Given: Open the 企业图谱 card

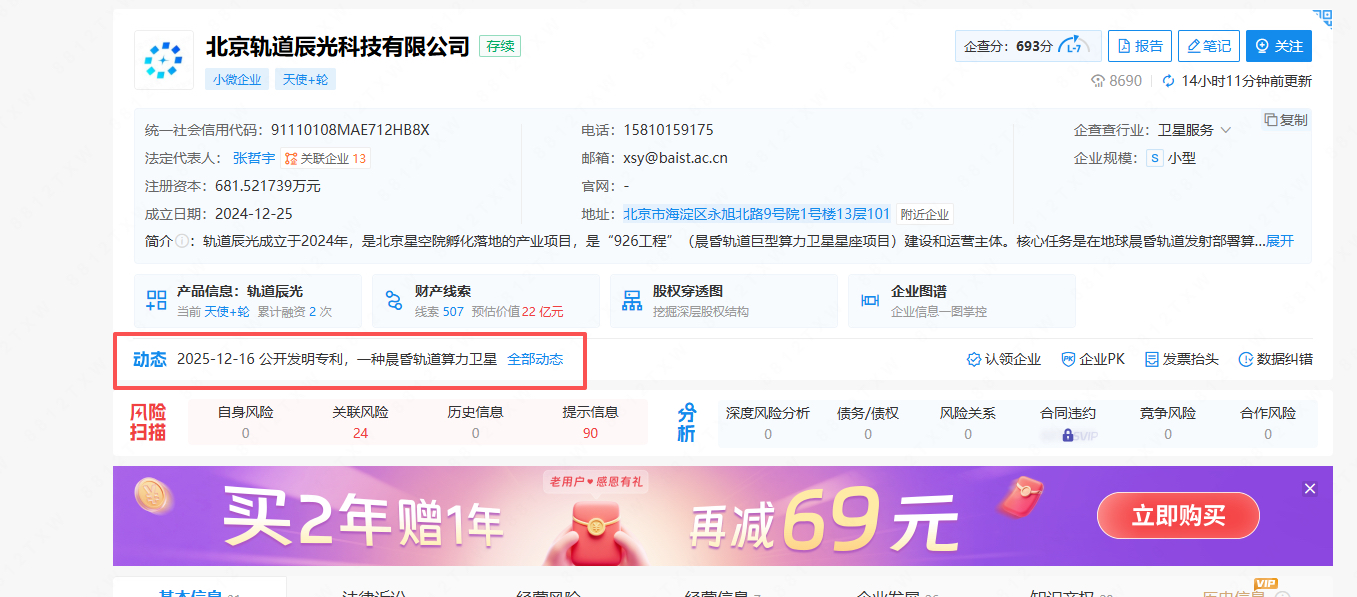Looking at the screenshot, I should pyautogui.click(x=962, y=301).
